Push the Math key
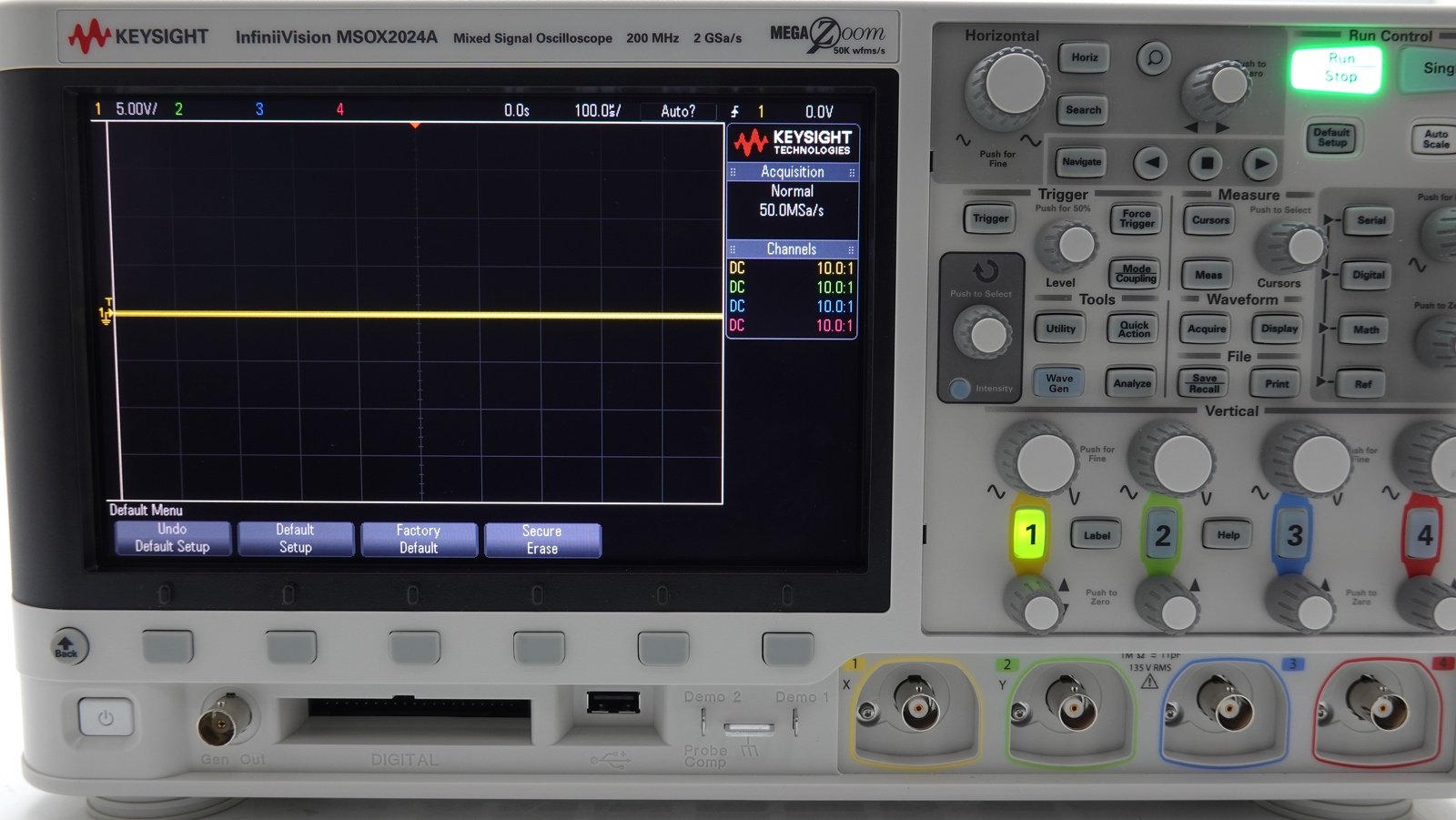 pos(1365,329)
